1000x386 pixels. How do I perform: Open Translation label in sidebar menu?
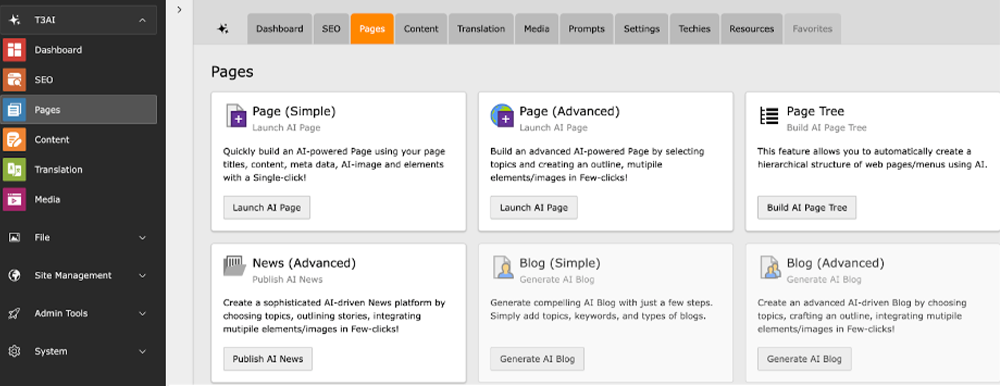pos(58,170)
